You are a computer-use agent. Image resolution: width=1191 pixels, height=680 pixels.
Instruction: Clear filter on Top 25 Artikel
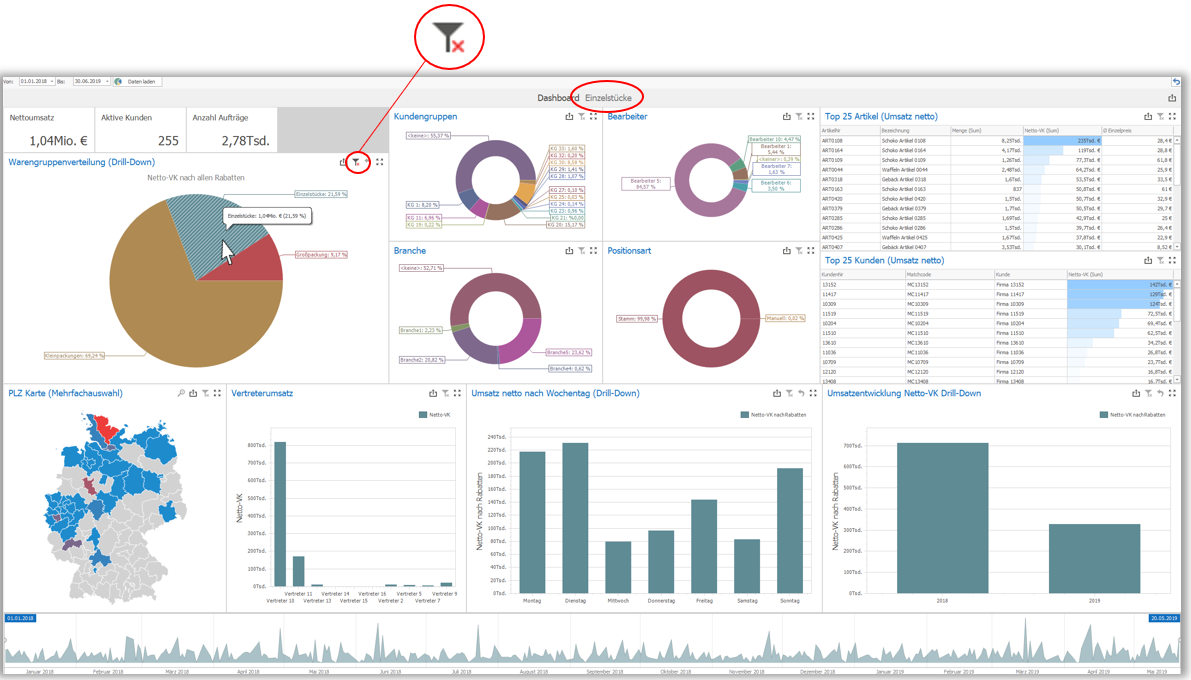pyautogui.click(x=1160, y=116)
